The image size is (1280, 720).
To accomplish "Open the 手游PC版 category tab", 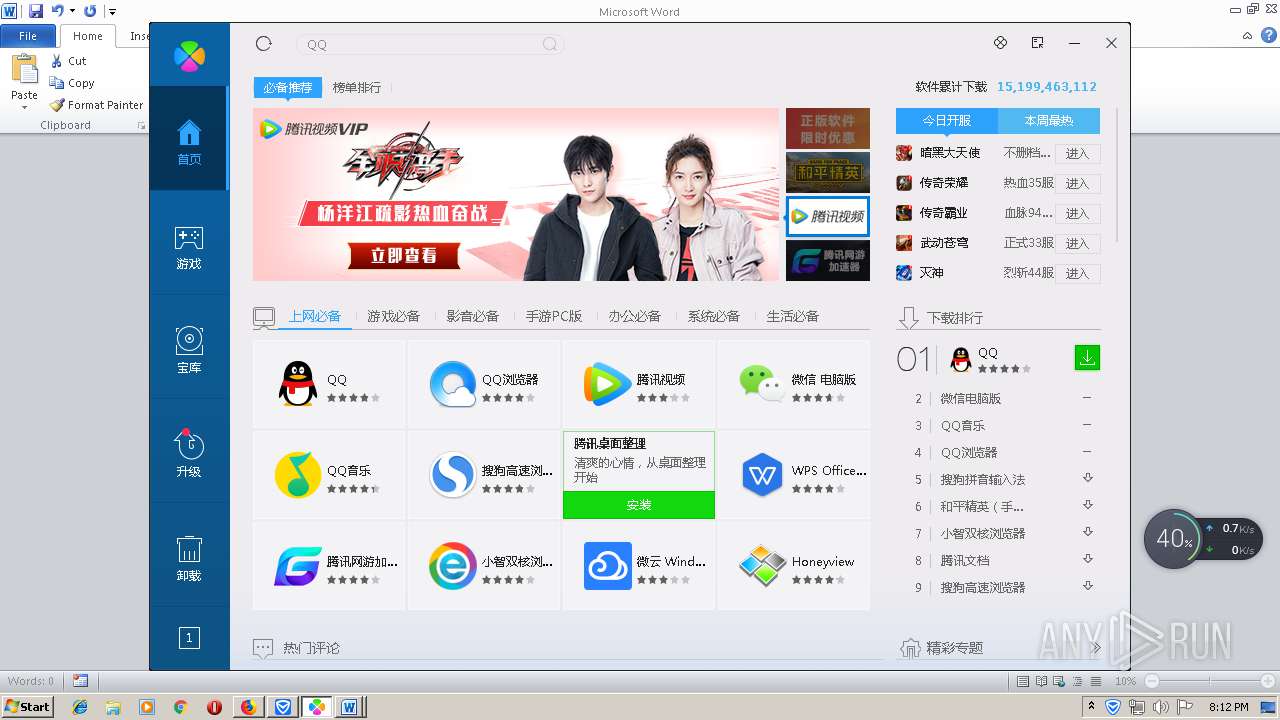I will 554,316.
